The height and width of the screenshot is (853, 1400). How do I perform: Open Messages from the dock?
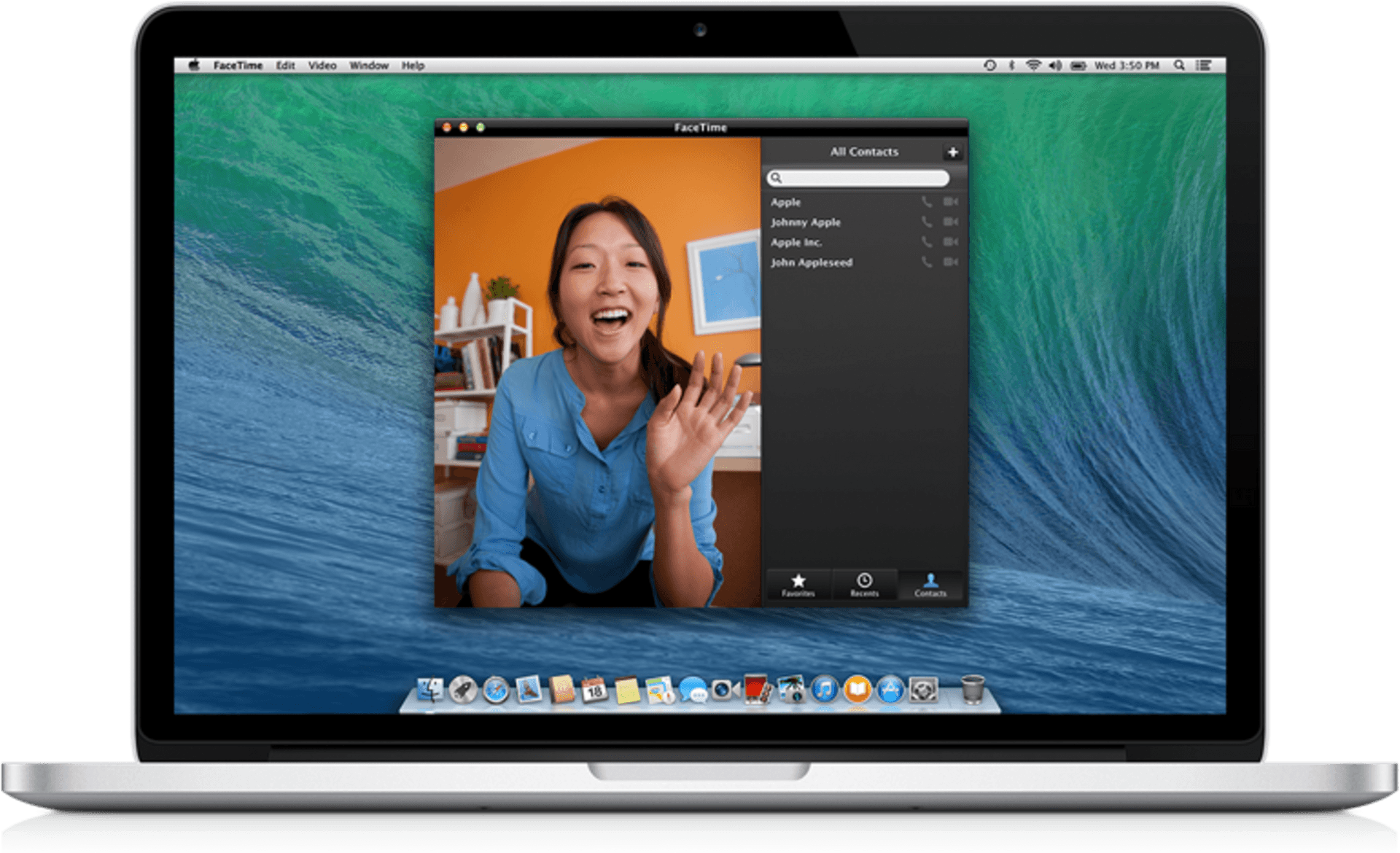(693, 690)
